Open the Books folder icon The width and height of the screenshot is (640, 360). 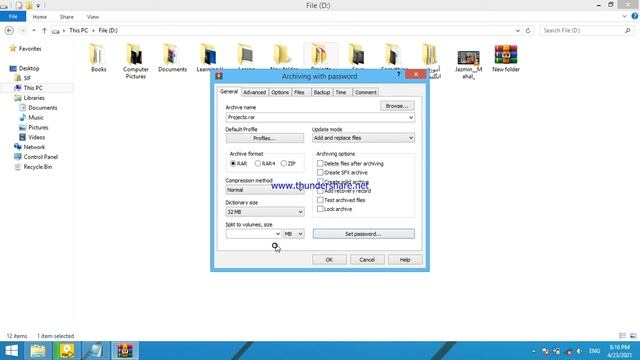coord(98,54)
